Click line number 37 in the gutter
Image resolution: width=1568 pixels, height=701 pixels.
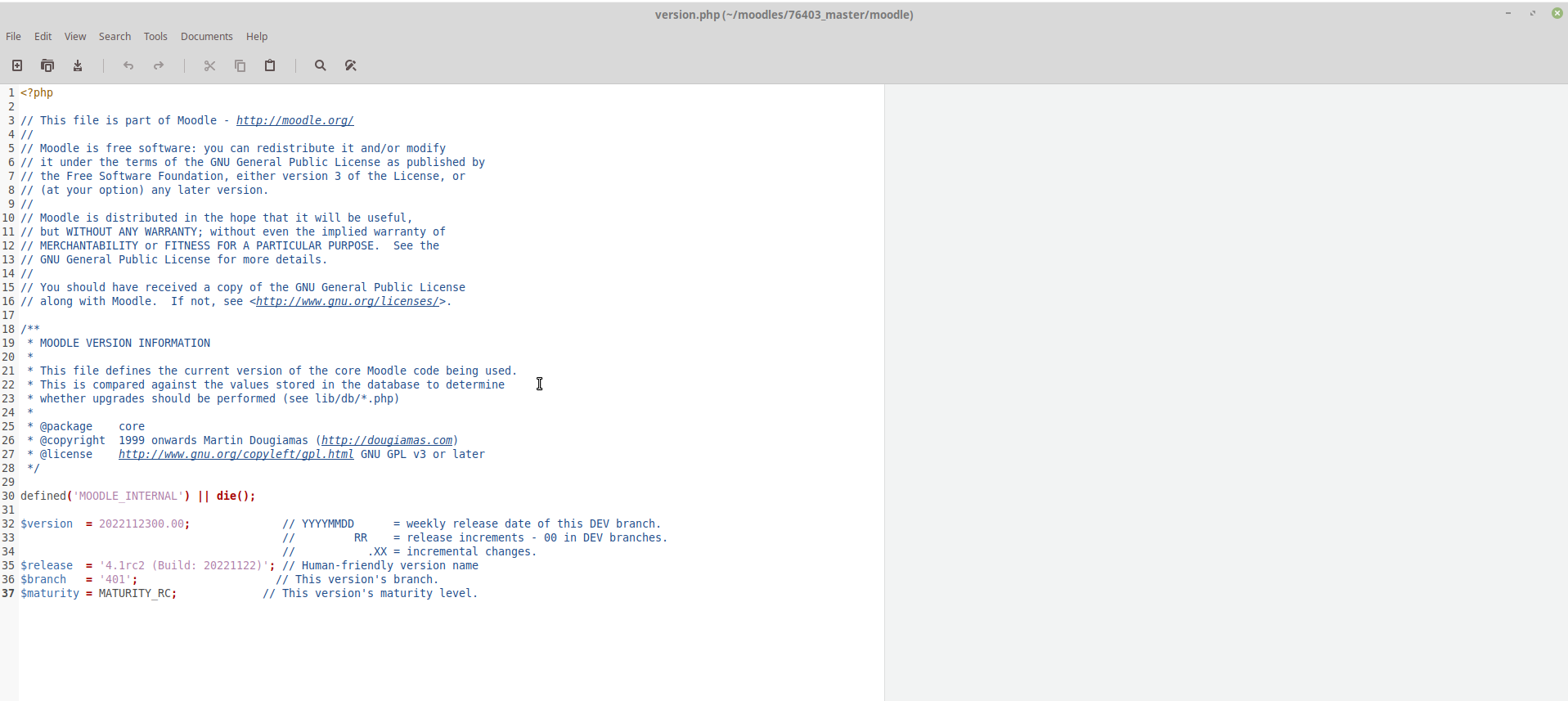click(x=8, y=593)
